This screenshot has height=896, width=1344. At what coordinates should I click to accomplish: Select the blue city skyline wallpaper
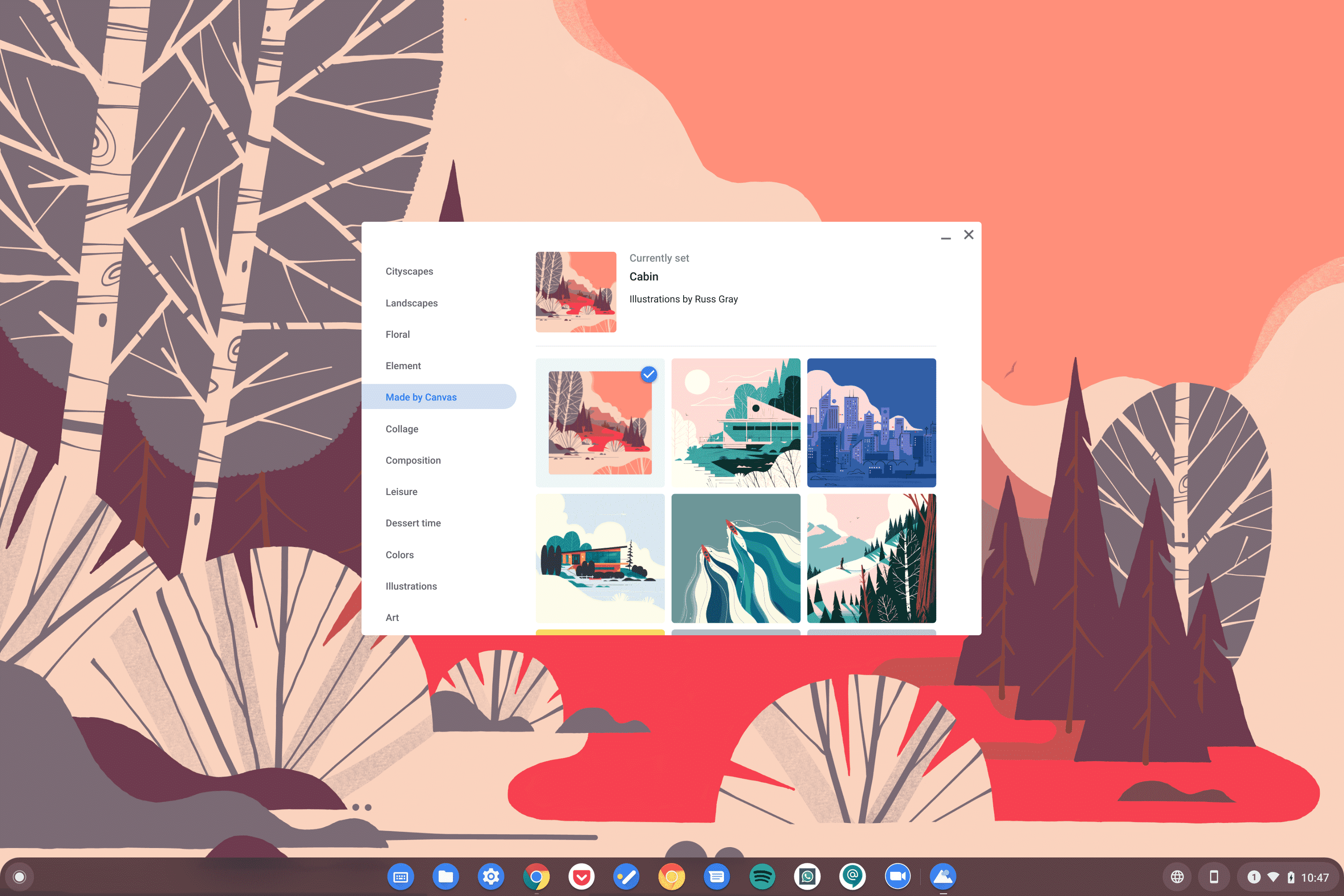point(871,423)
